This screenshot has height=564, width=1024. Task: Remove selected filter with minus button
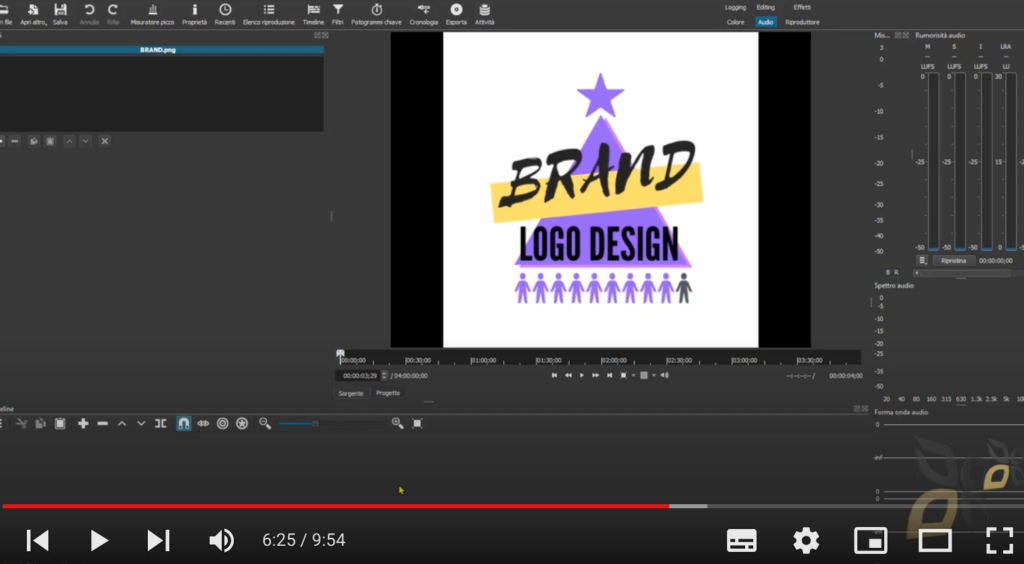(15, 141)
